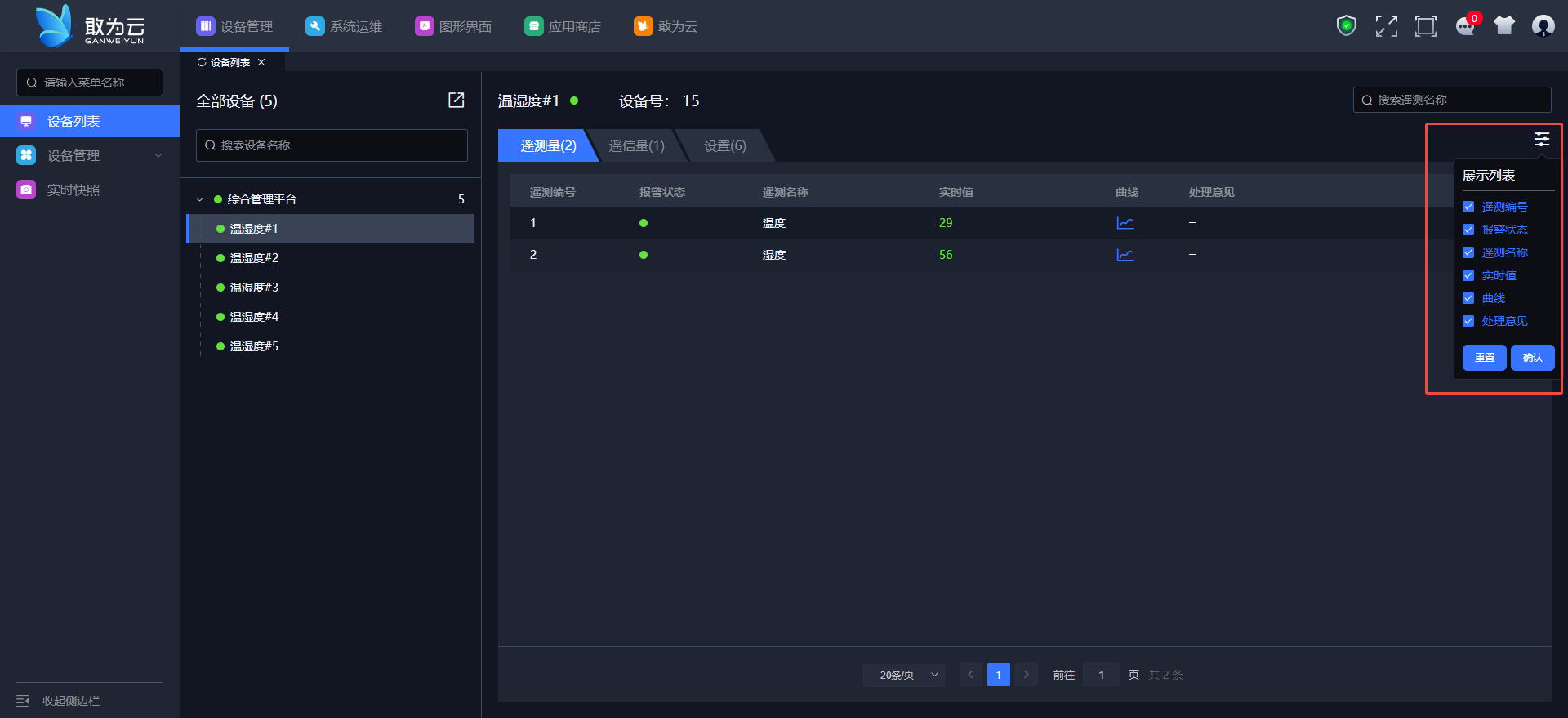Open the message notifications icon

coord(1465,26)
